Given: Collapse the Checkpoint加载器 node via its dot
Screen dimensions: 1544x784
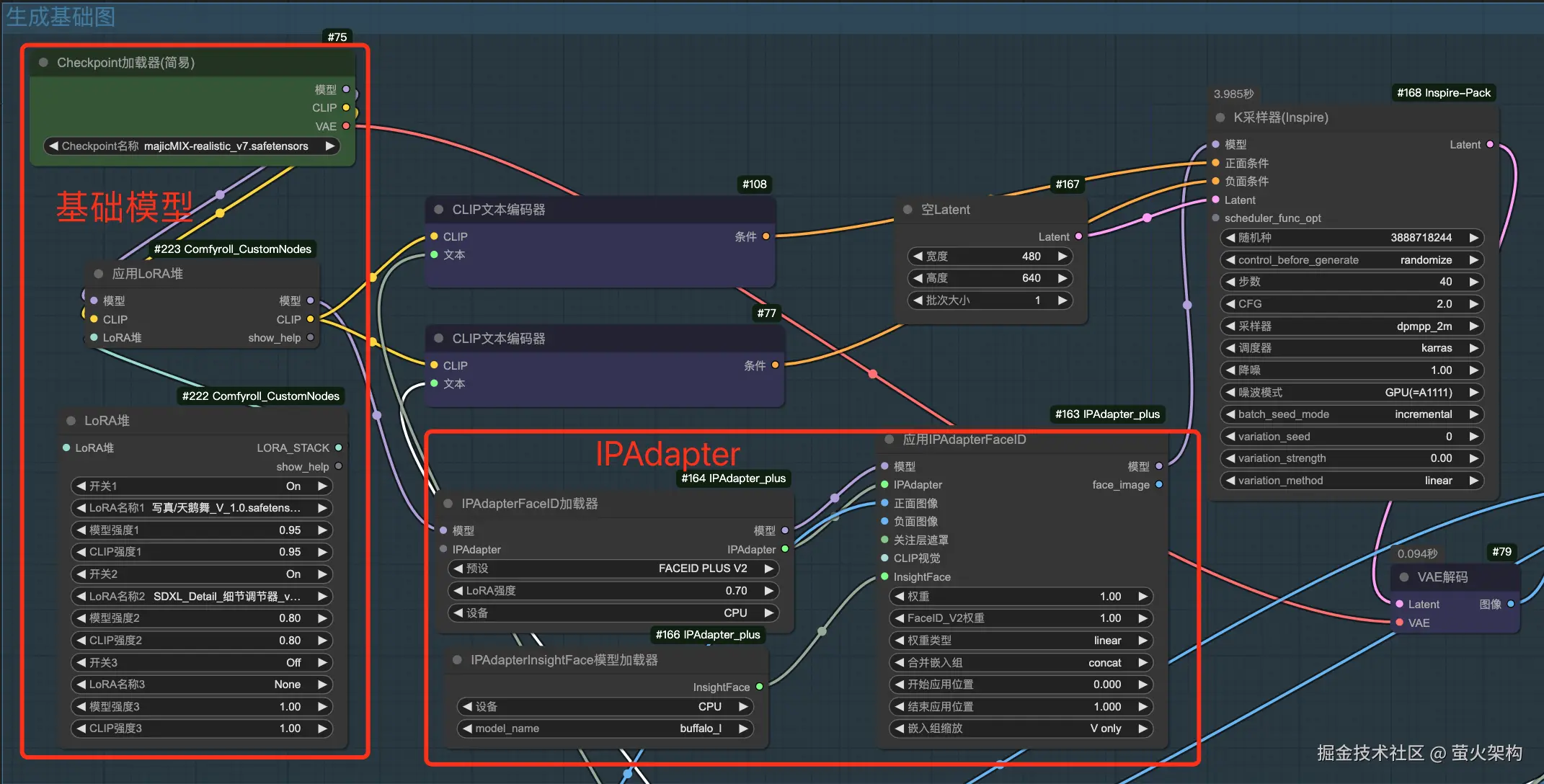Looking at the screenshot, I should pos(43,63).
